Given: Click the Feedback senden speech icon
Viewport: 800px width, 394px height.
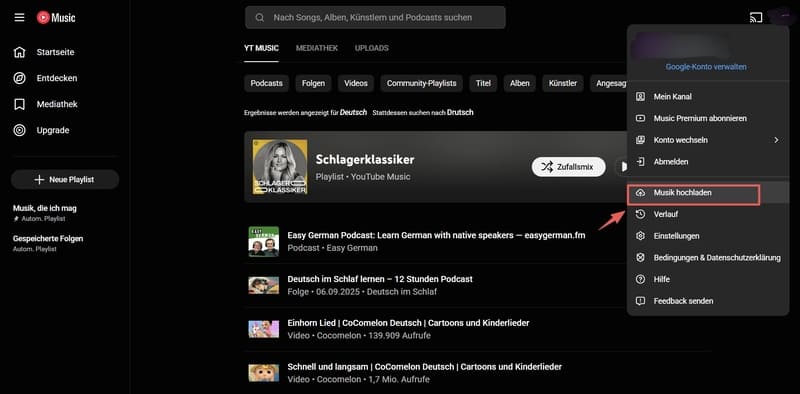Looking at the screenshot, I should click(640, 301).
